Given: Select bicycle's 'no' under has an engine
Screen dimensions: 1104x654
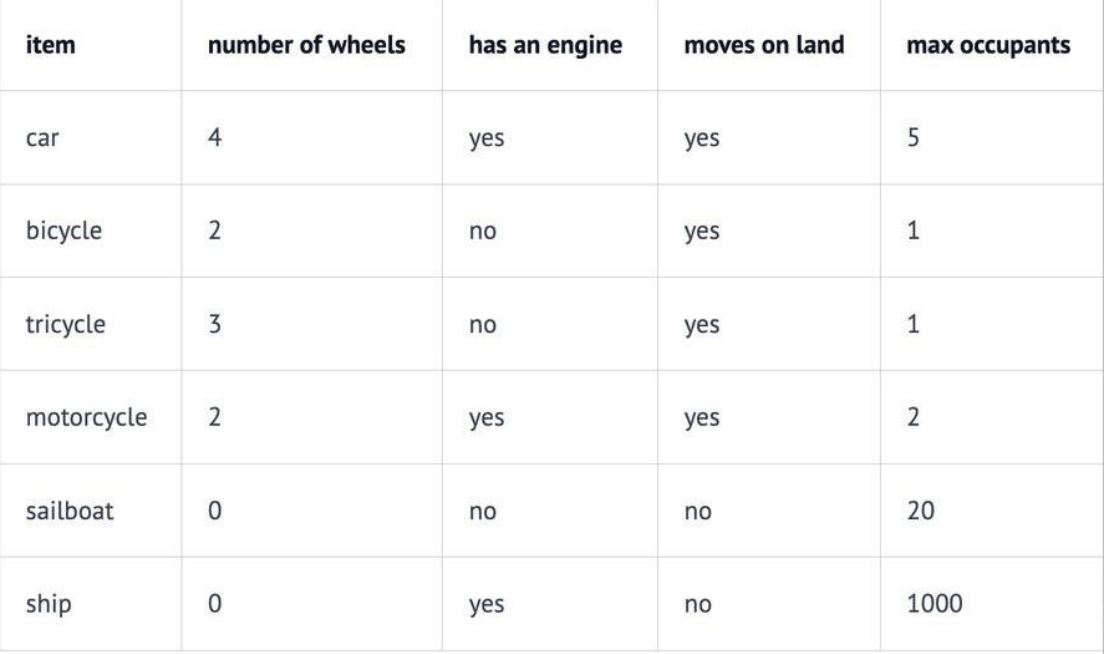Looking at the screenshot, I should [482, 232].
